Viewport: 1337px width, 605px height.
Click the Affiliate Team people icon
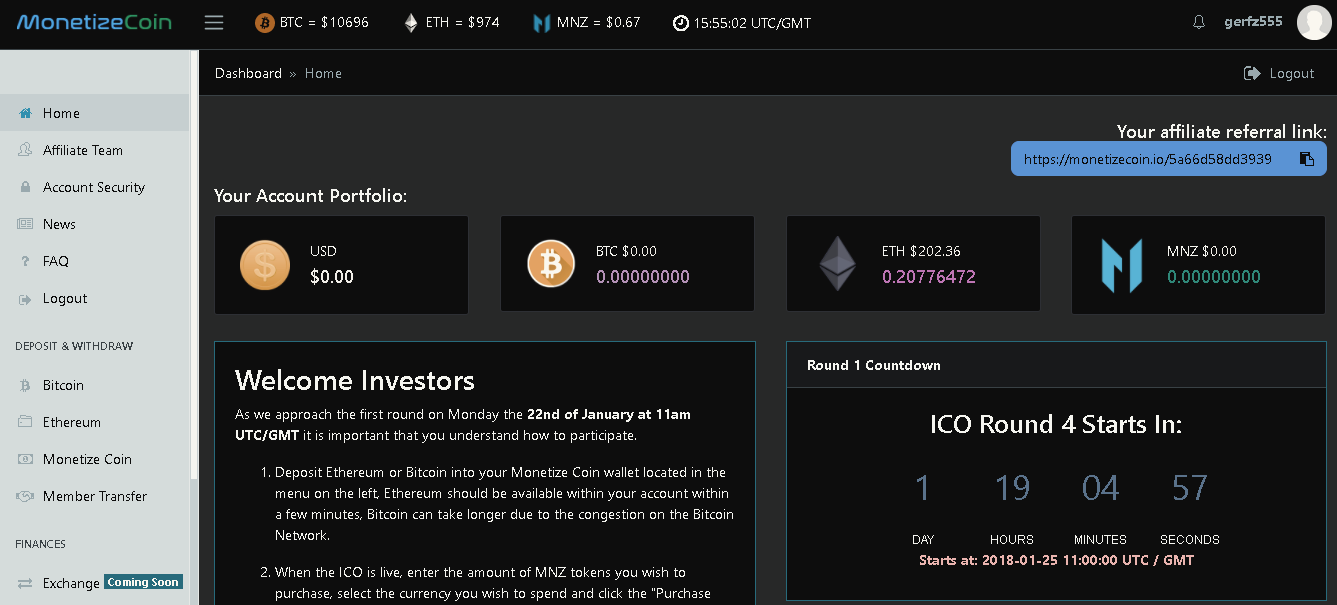(25, 150)
